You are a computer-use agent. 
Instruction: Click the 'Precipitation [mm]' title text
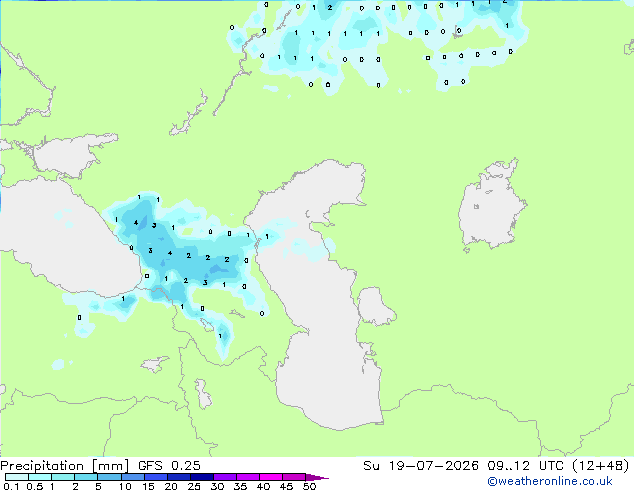pyautogui.click(x=65, y=466)
